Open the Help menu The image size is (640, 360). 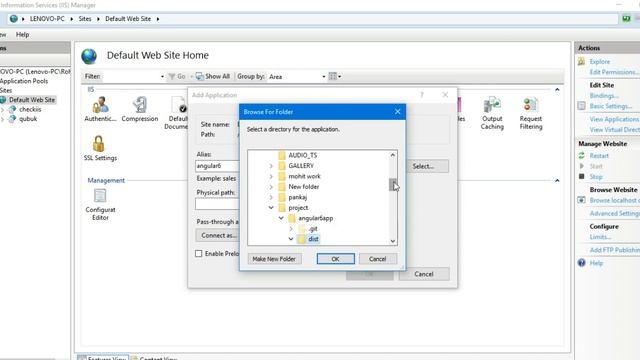coord(22,35)
